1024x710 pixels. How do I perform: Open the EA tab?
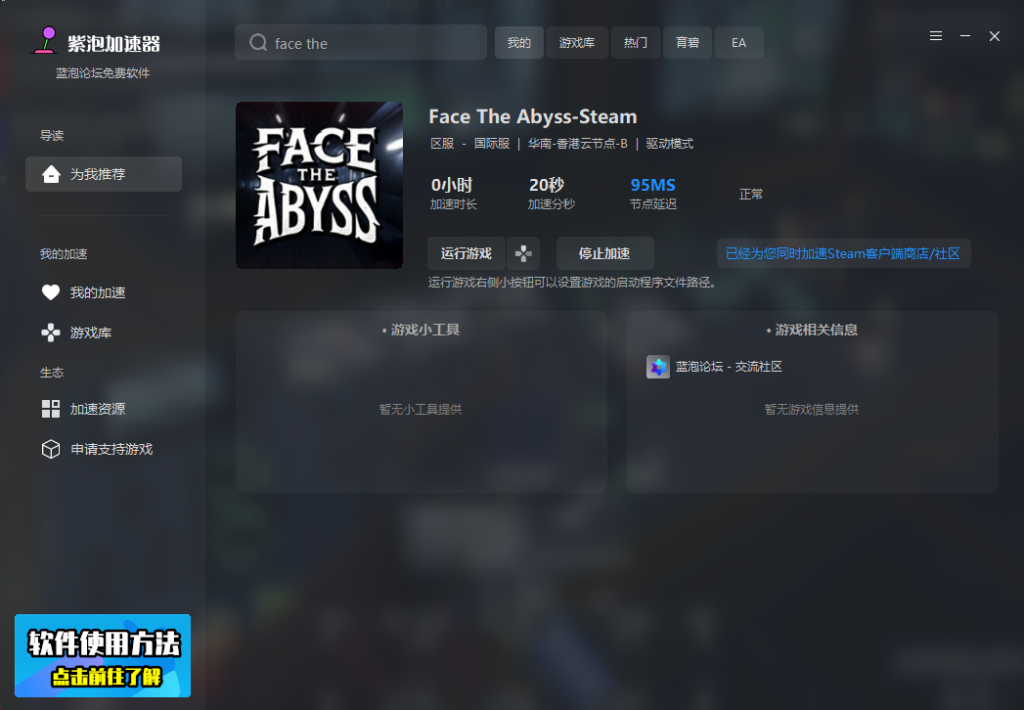[739, 42]
